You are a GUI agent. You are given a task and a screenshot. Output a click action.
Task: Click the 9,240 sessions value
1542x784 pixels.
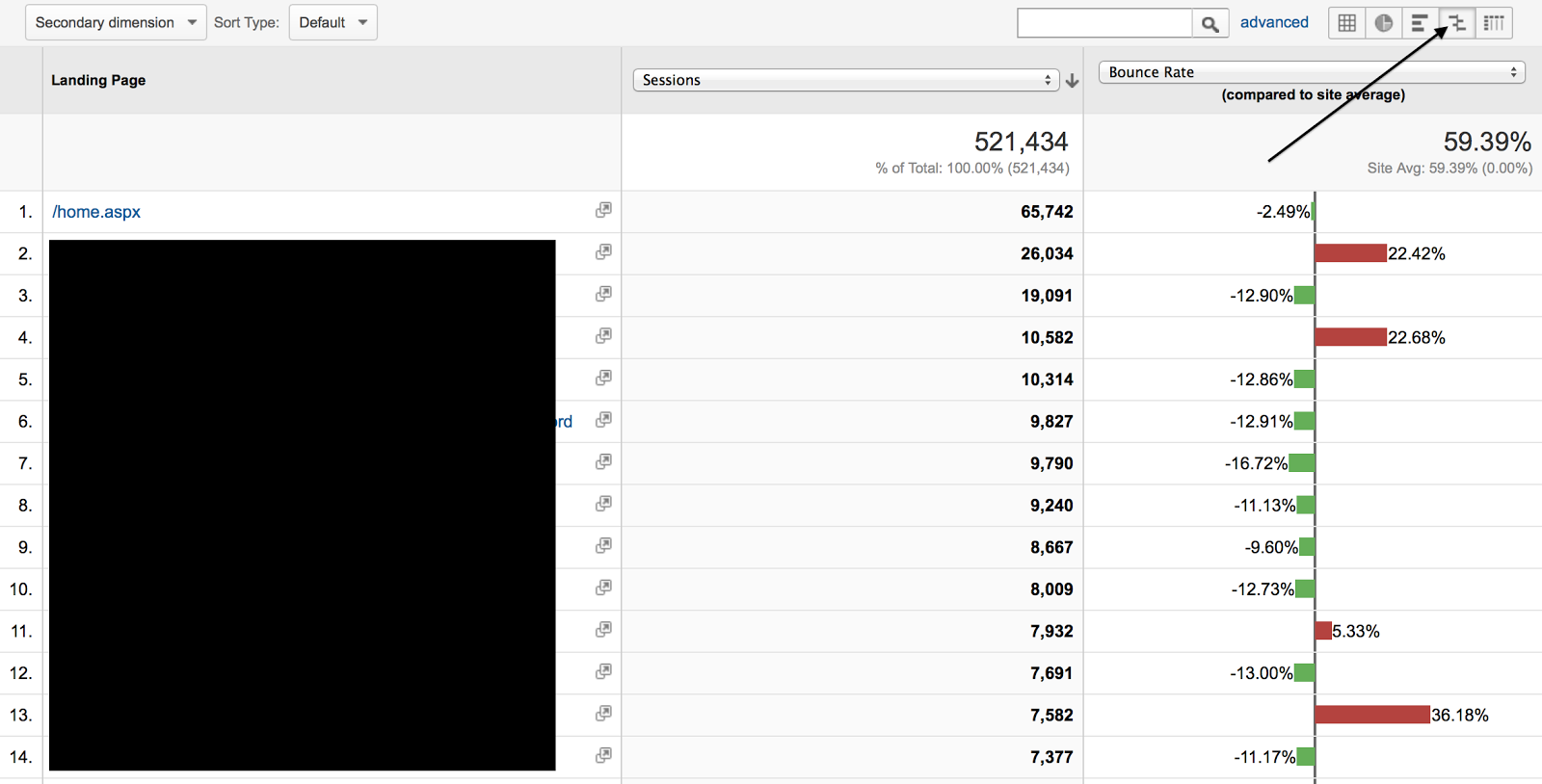1051,505
